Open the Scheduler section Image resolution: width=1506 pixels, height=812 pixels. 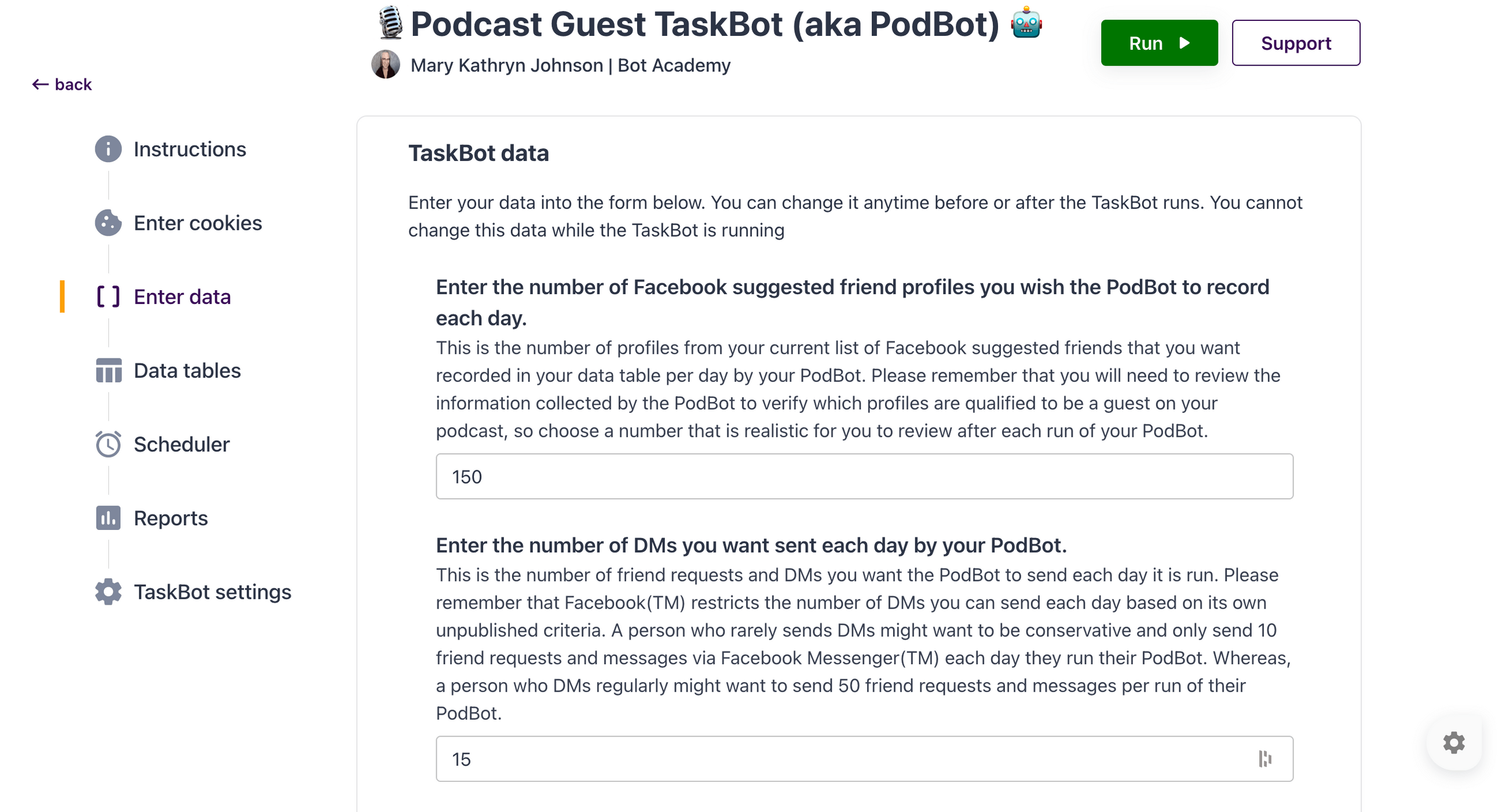181,444
